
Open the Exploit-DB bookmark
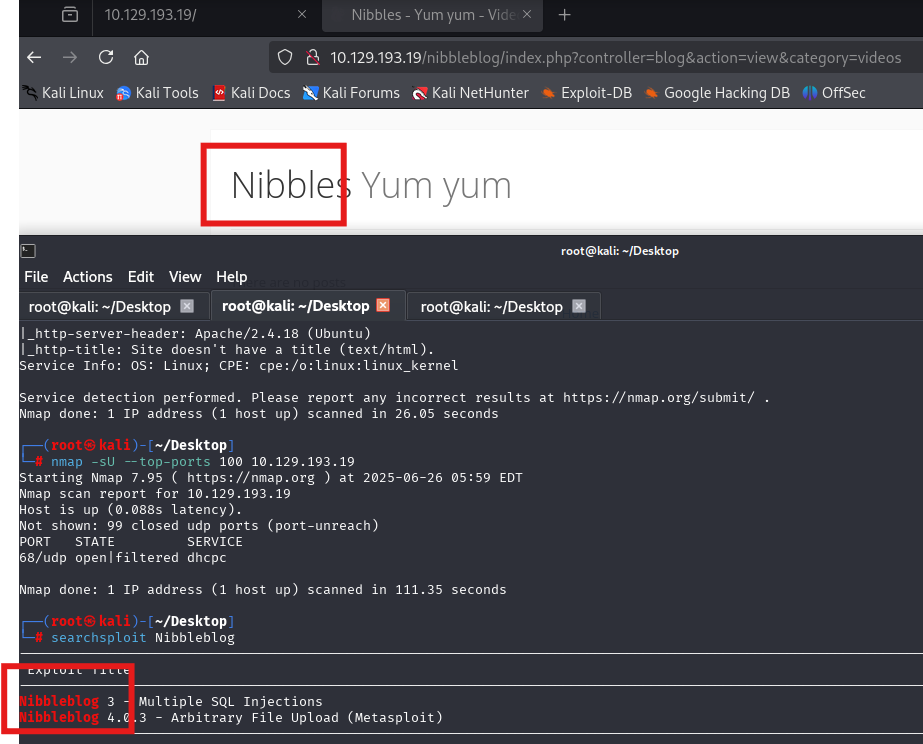[x=587, y=93]
